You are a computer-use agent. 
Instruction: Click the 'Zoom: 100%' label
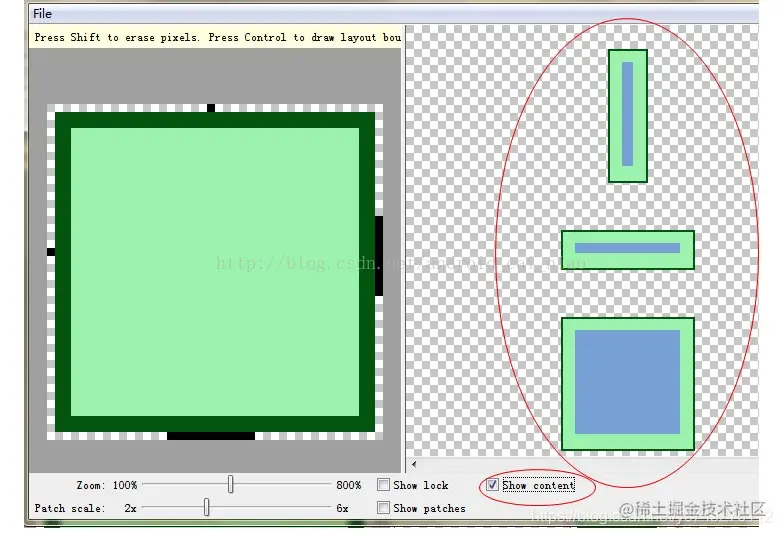pyautogui.click(x=106, y=485)
